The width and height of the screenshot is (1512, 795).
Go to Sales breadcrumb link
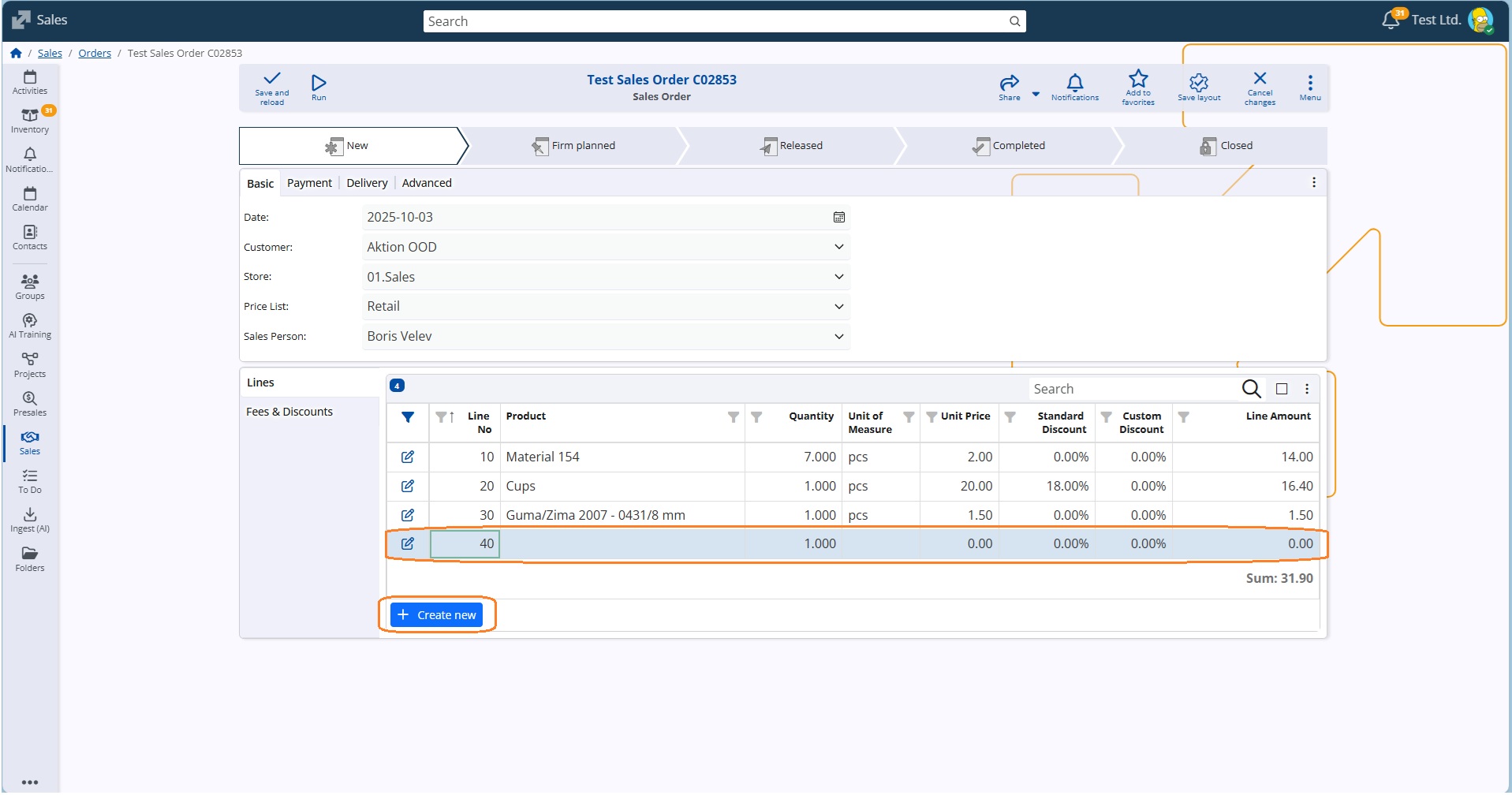click(x=50, y=53)
